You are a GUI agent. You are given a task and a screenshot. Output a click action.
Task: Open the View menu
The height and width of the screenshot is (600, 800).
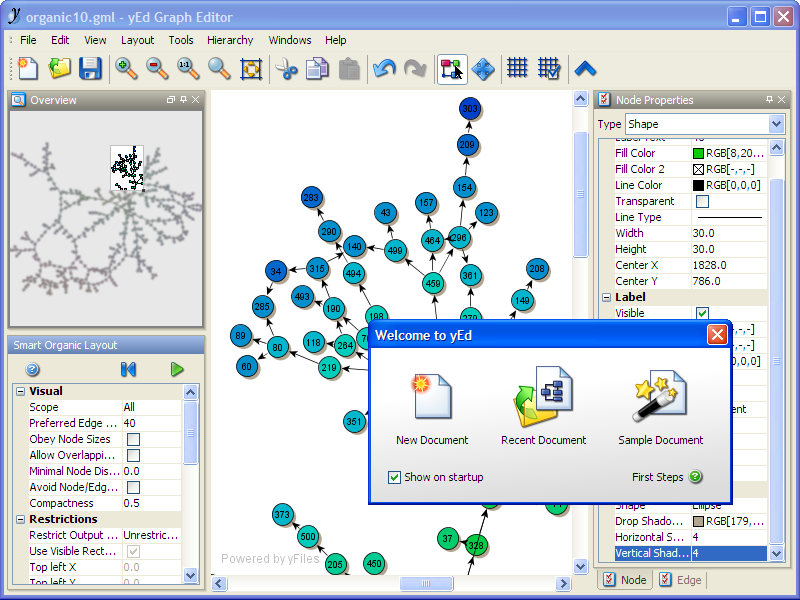point(95,40)
